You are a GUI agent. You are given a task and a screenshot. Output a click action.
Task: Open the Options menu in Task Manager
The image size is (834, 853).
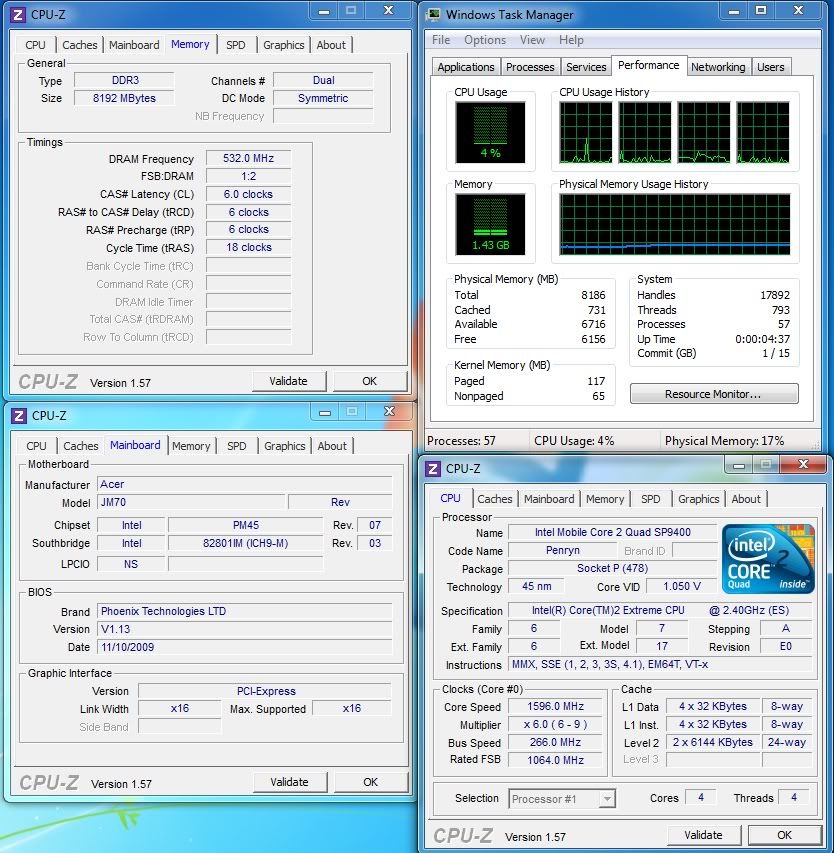pyautogui.click(x=485, y=40)
